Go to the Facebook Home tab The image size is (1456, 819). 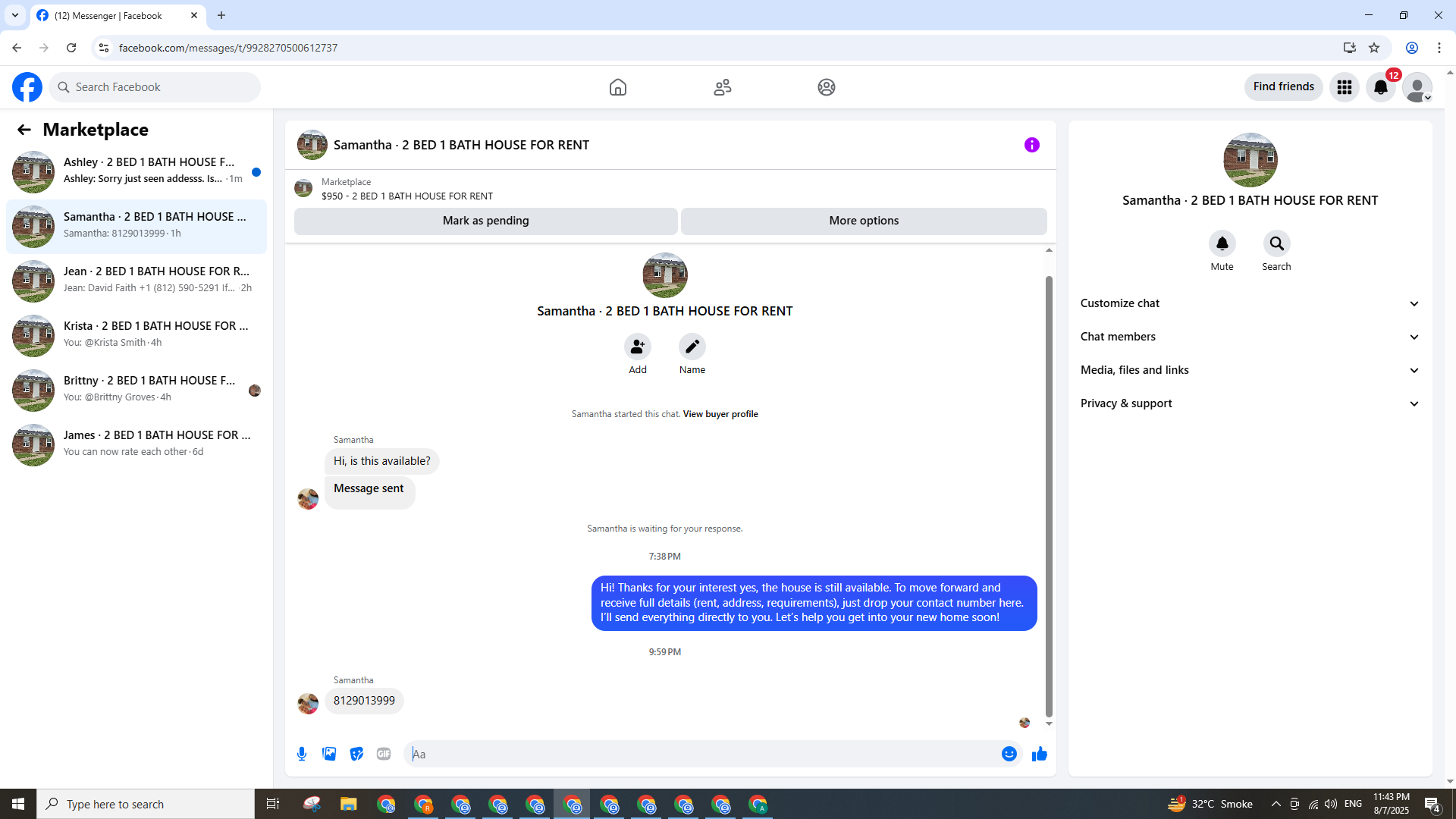618,87
